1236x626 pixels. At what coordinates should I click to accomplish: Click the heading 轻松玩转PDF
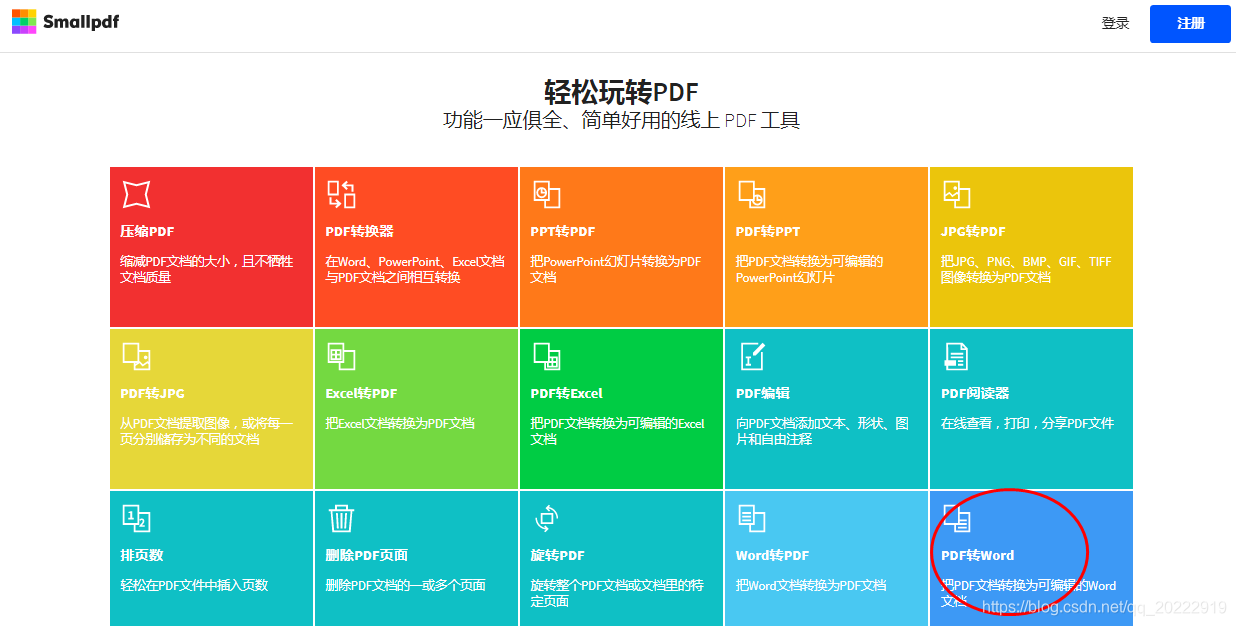pos(621,92)
